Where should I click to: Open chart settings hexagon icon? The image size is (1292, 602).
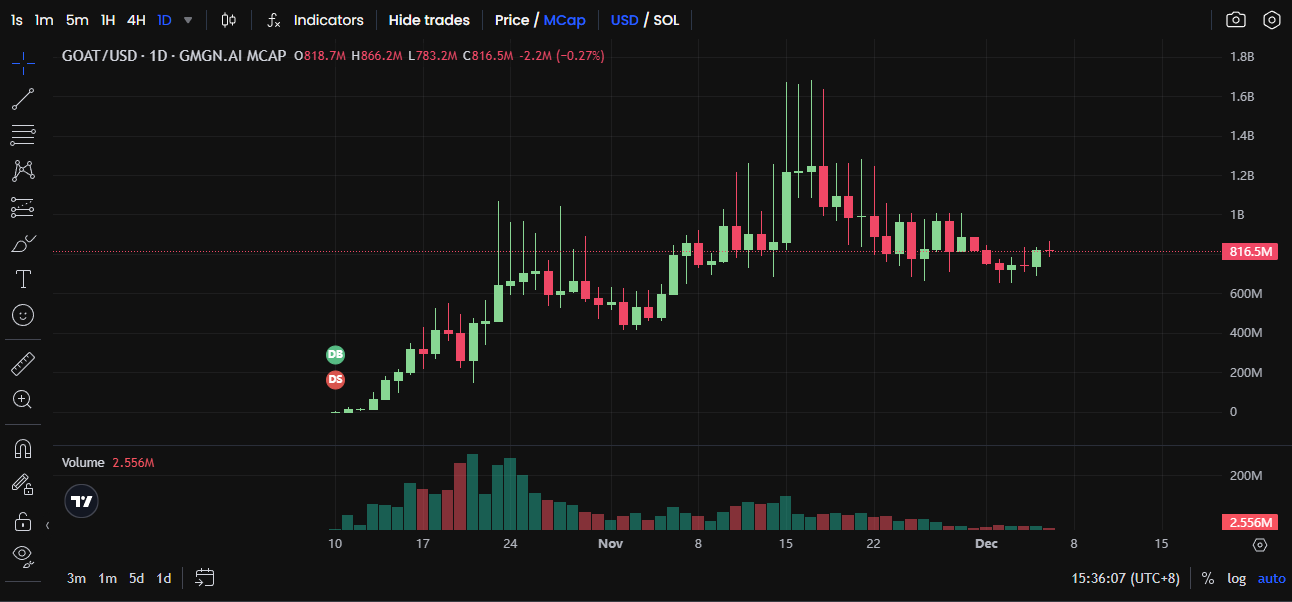1271,20
